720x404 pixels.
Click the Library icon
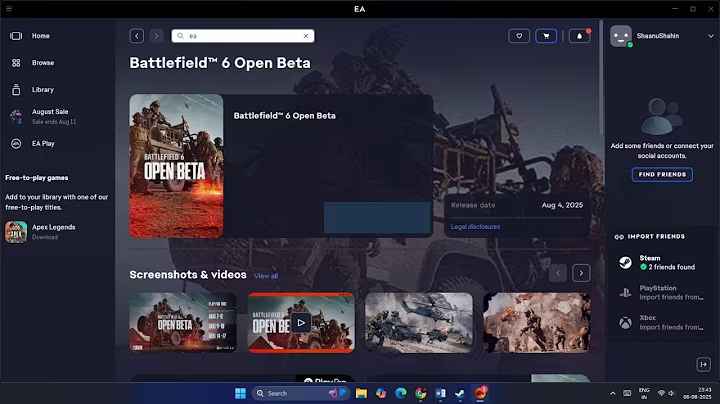[x=16, y=90]
